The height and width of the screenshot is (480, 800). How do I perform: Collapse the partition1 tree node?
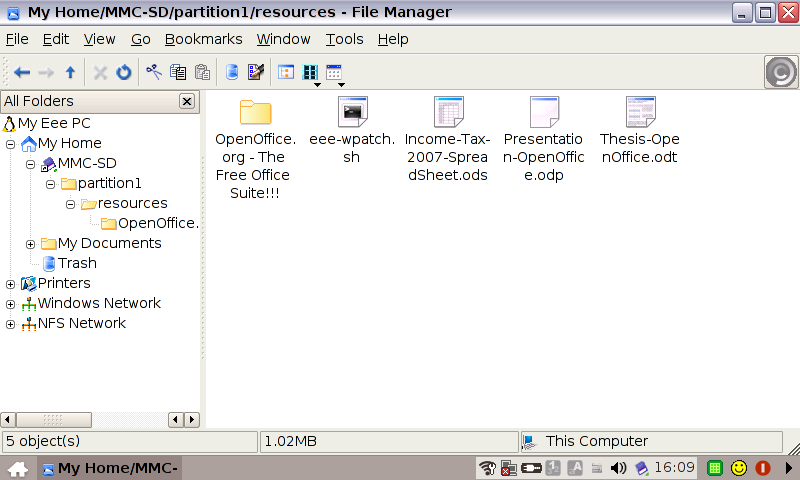pos(50,184)
